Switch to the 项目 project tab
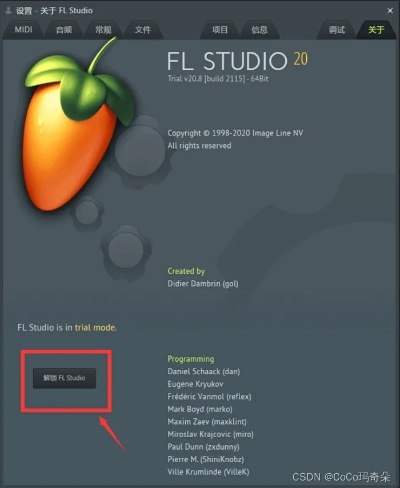This screenshot has height=488, width=400. click(x=220, y=30)
